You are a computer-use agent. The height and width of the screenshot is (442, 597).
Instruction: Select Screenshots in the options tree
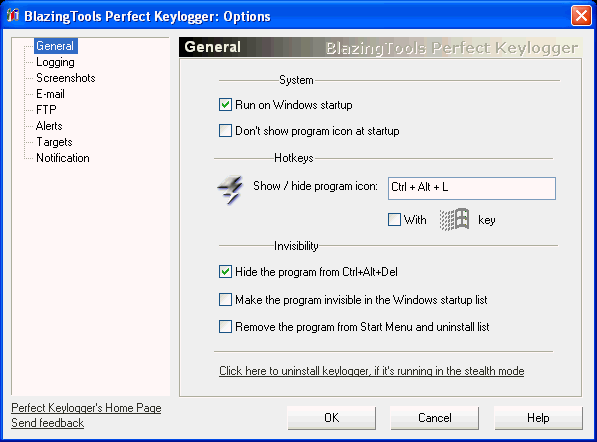point(65,78)
